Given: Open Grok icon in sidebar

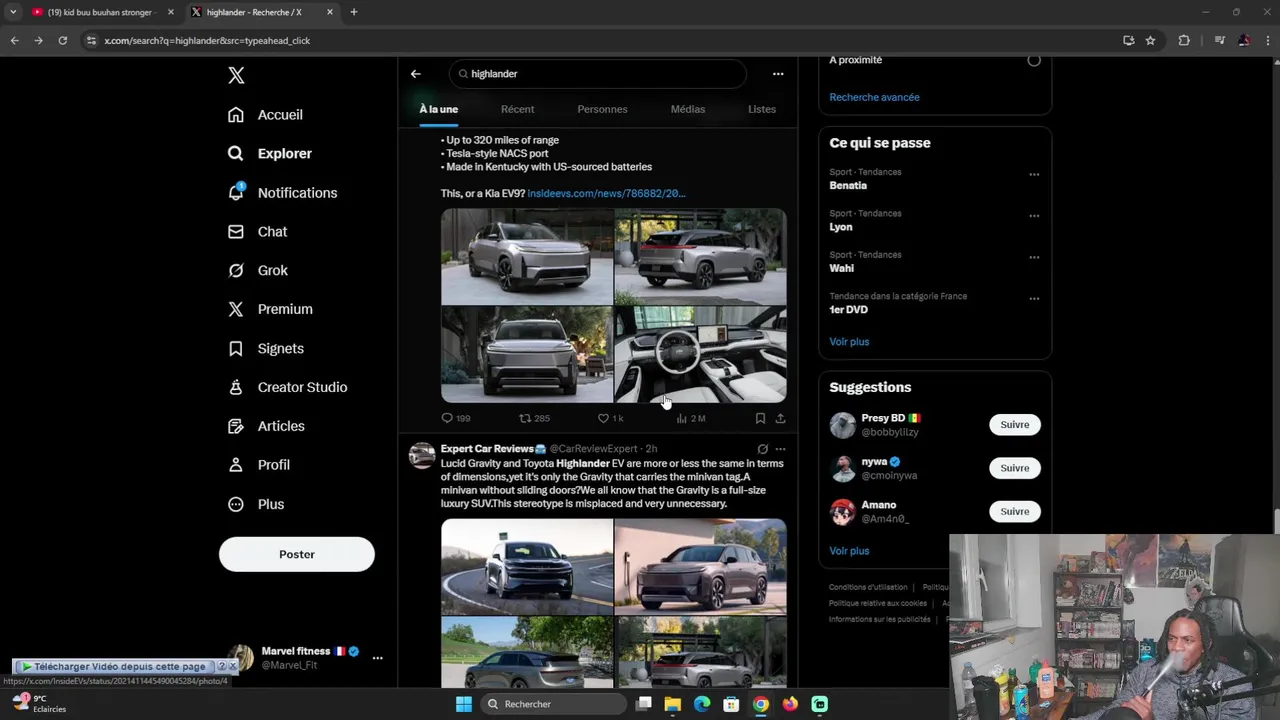Looking at the screenshot, I should click(x=236, y=270).
